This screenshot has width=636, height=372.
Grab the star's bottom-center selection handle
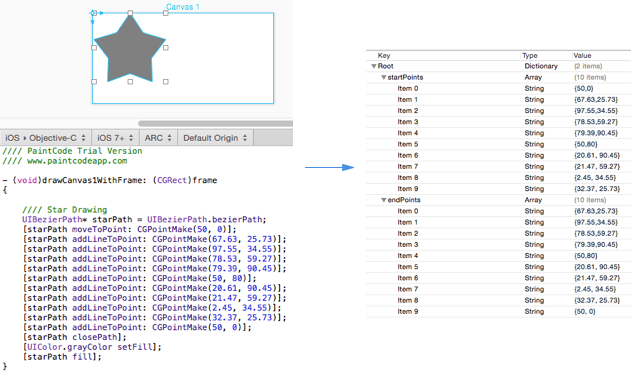pos(130,82)
